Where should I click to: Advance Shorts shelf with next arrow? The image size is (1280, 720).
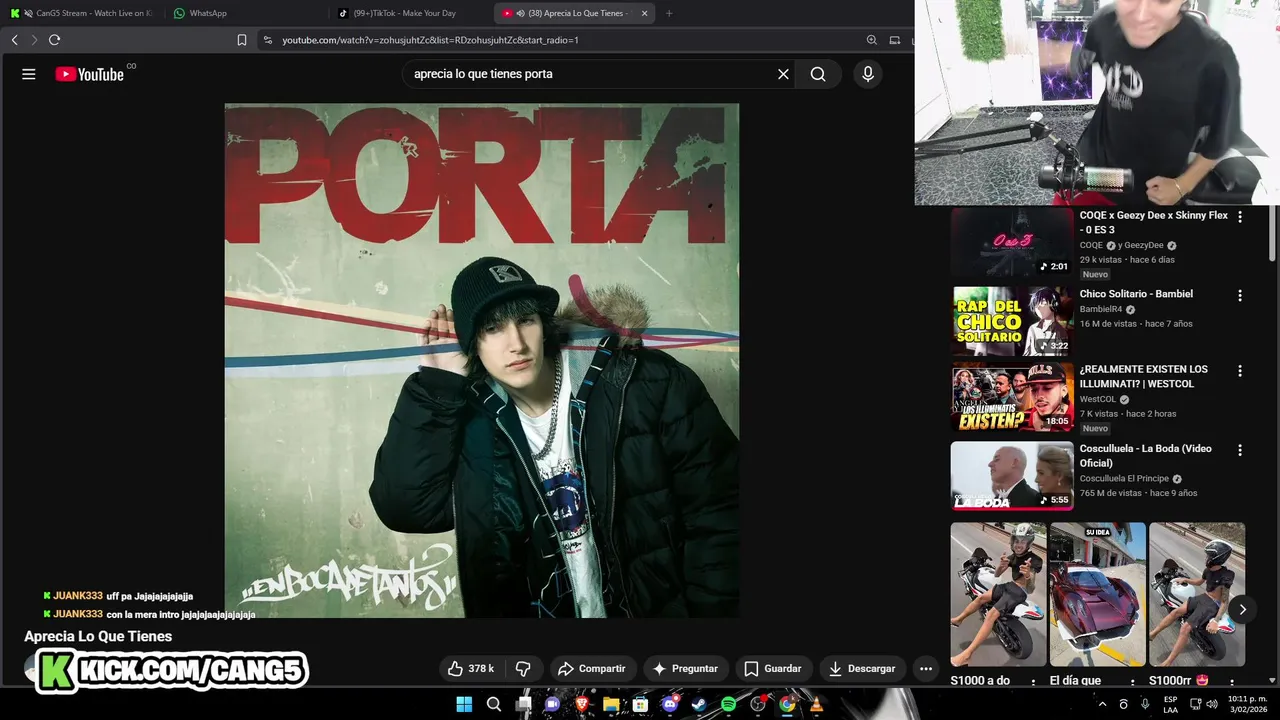1242,609
